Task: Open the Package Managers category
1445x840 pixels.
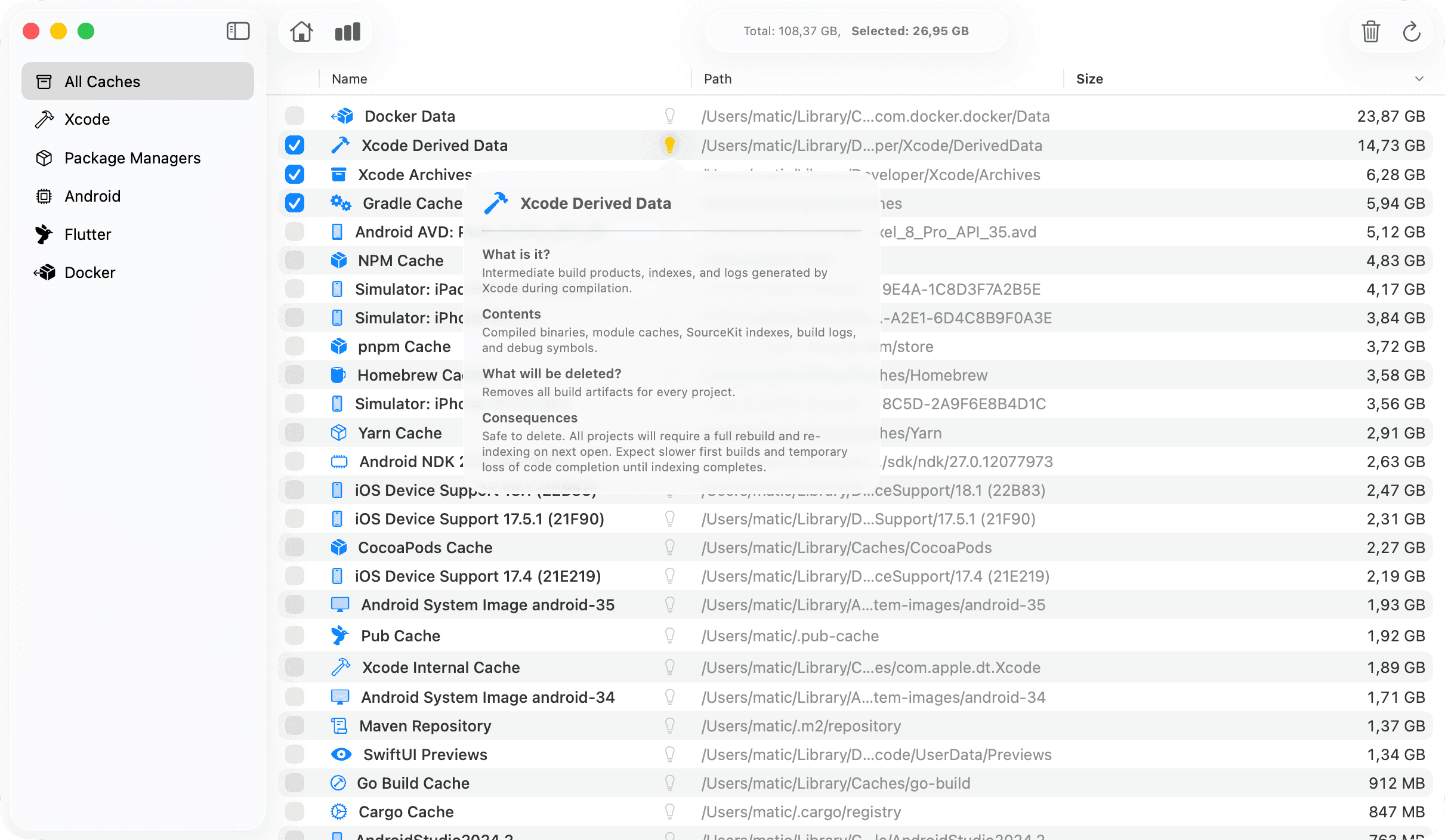Action: pyautogui.click(x=132, y=157)
